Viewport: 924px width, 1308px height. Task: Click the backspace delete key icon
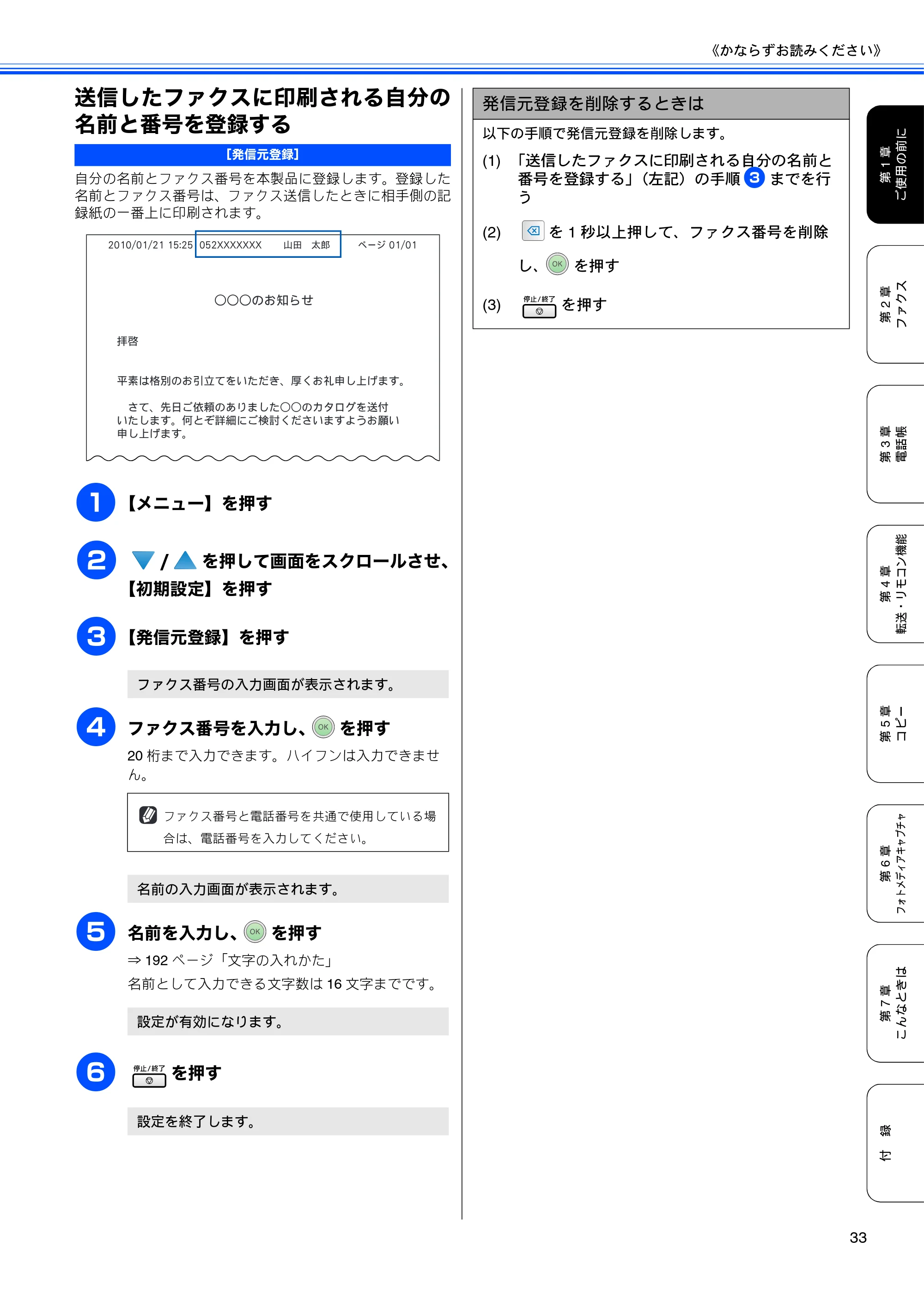click(x=533, y=231)
